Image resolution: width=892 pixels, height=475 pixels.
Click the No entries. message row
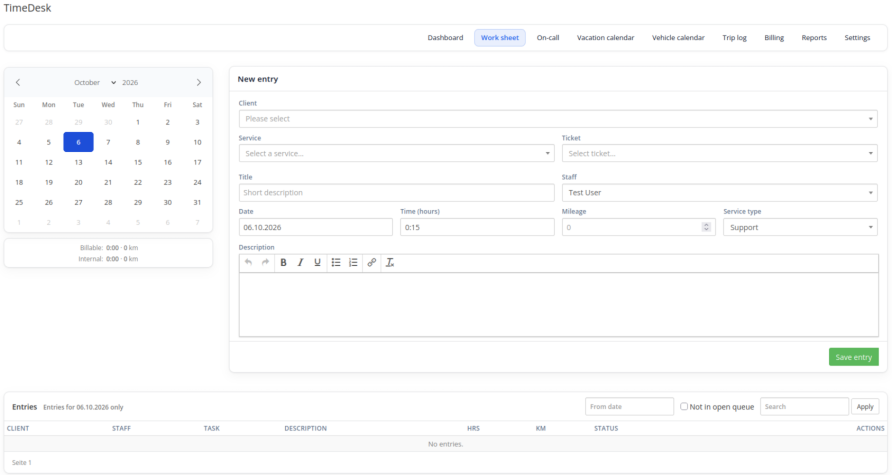[445, 444]
